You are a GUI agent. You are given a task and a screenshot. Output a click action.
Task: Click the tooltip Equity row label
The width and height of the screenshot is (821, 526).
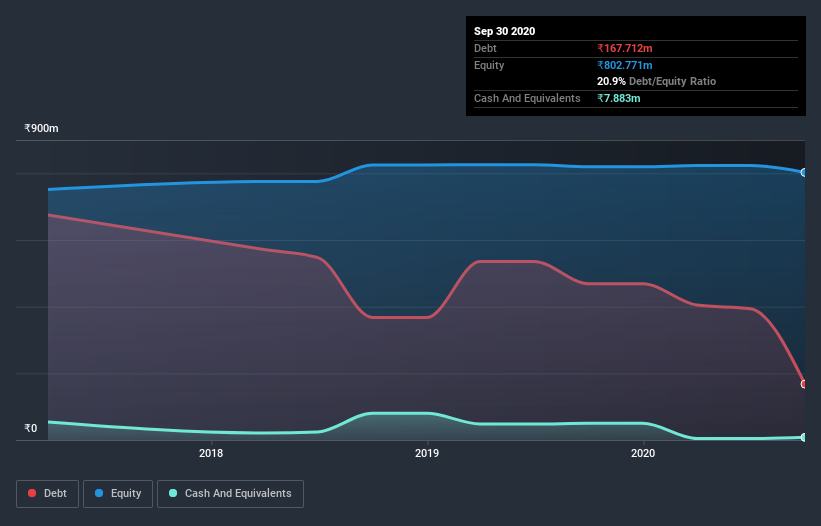point(489,65)
